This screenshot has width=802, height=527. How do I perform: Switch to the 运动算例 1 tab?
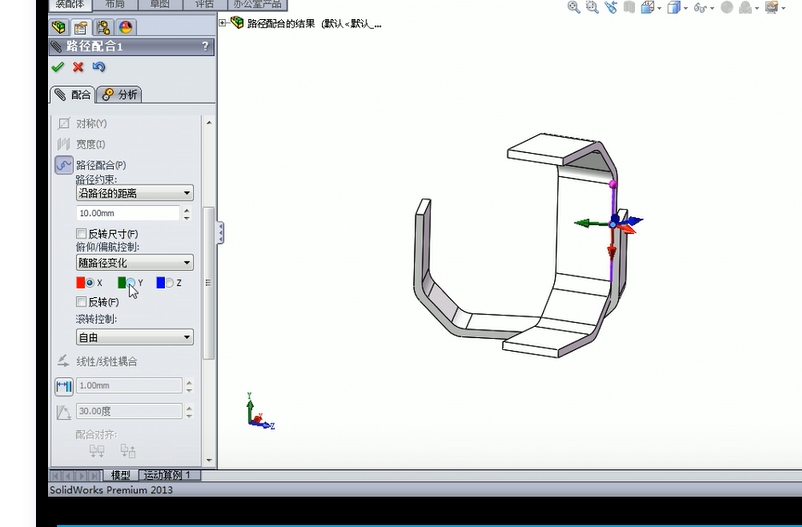pos(167,475)
